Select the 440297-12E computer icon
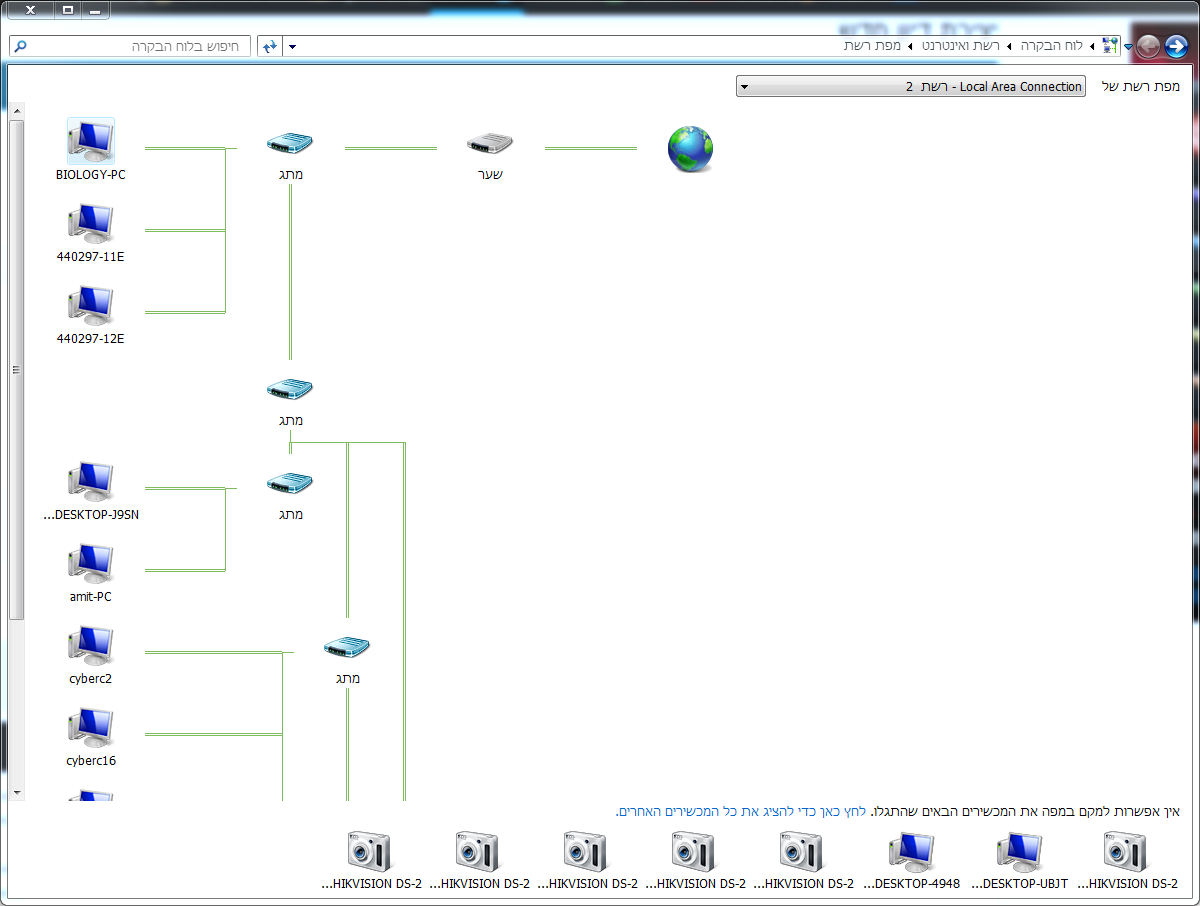Screen dimensions: 1200x906 tap(91, 307)
